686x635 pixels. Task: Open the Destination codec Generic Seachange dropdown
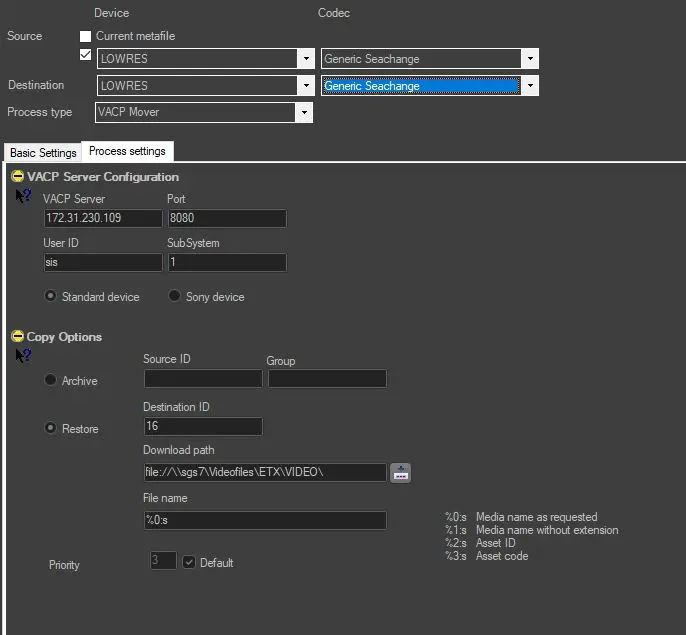[x=530, y=86]
